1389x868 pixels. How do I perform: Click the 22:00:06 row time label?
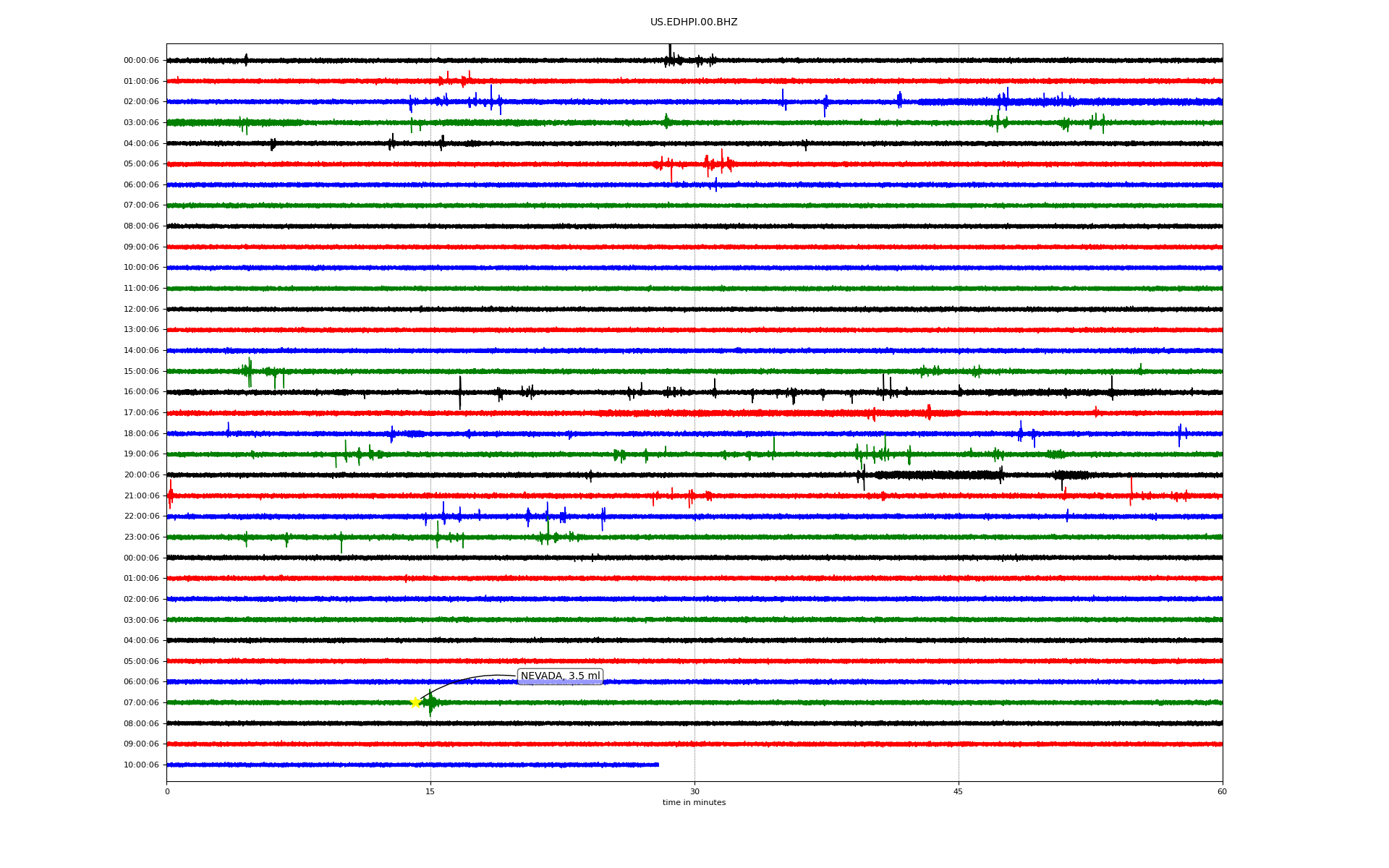pyautogui.click(x=141, y=516)
